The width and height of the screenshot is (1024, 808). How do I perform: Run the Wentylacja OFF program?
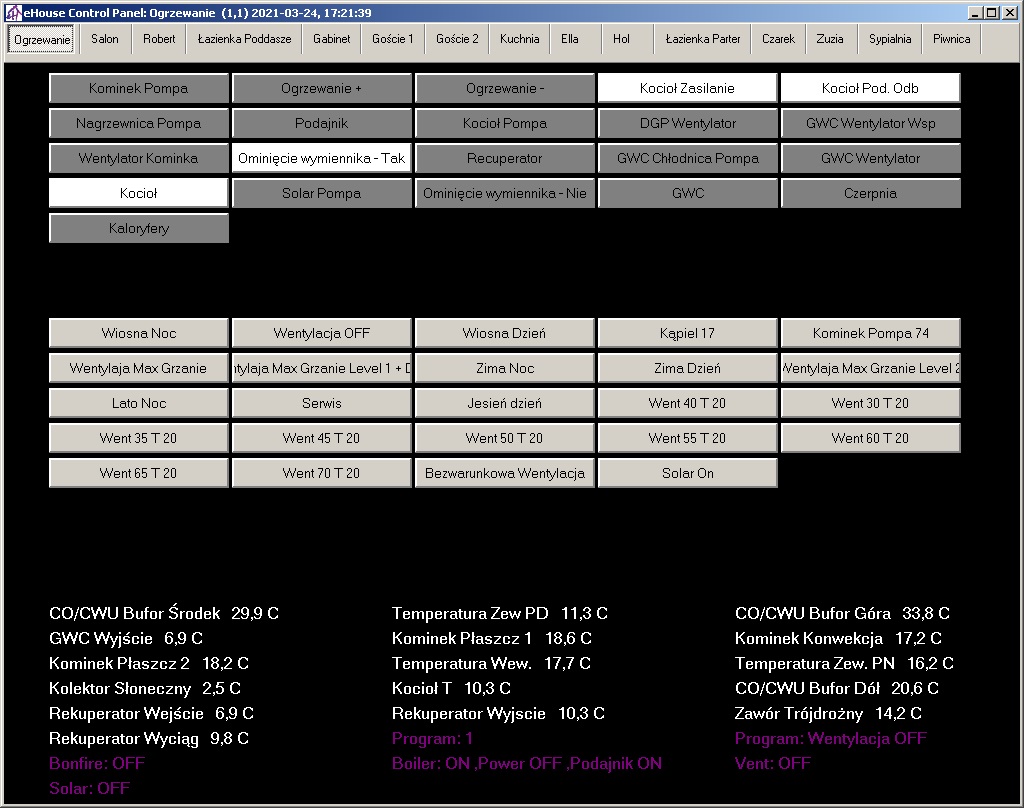(321, 333)
